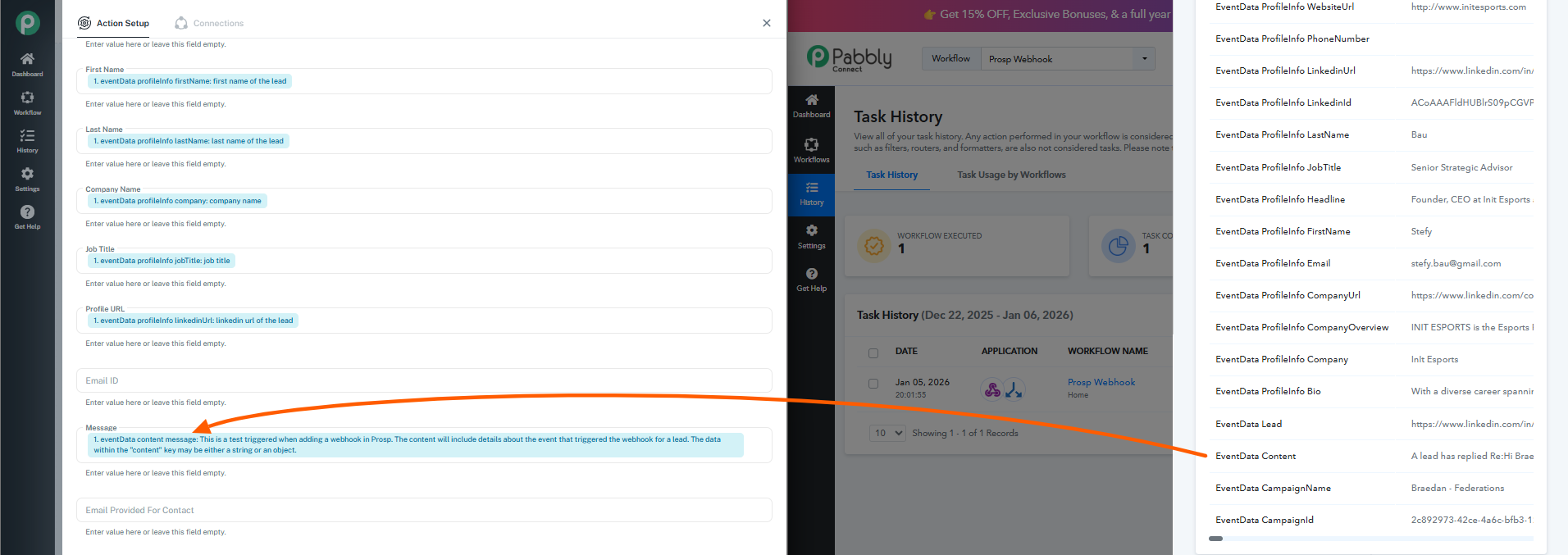
Task: Select the lastName mapped tag in Last Name
Action: tap(189, 141)
